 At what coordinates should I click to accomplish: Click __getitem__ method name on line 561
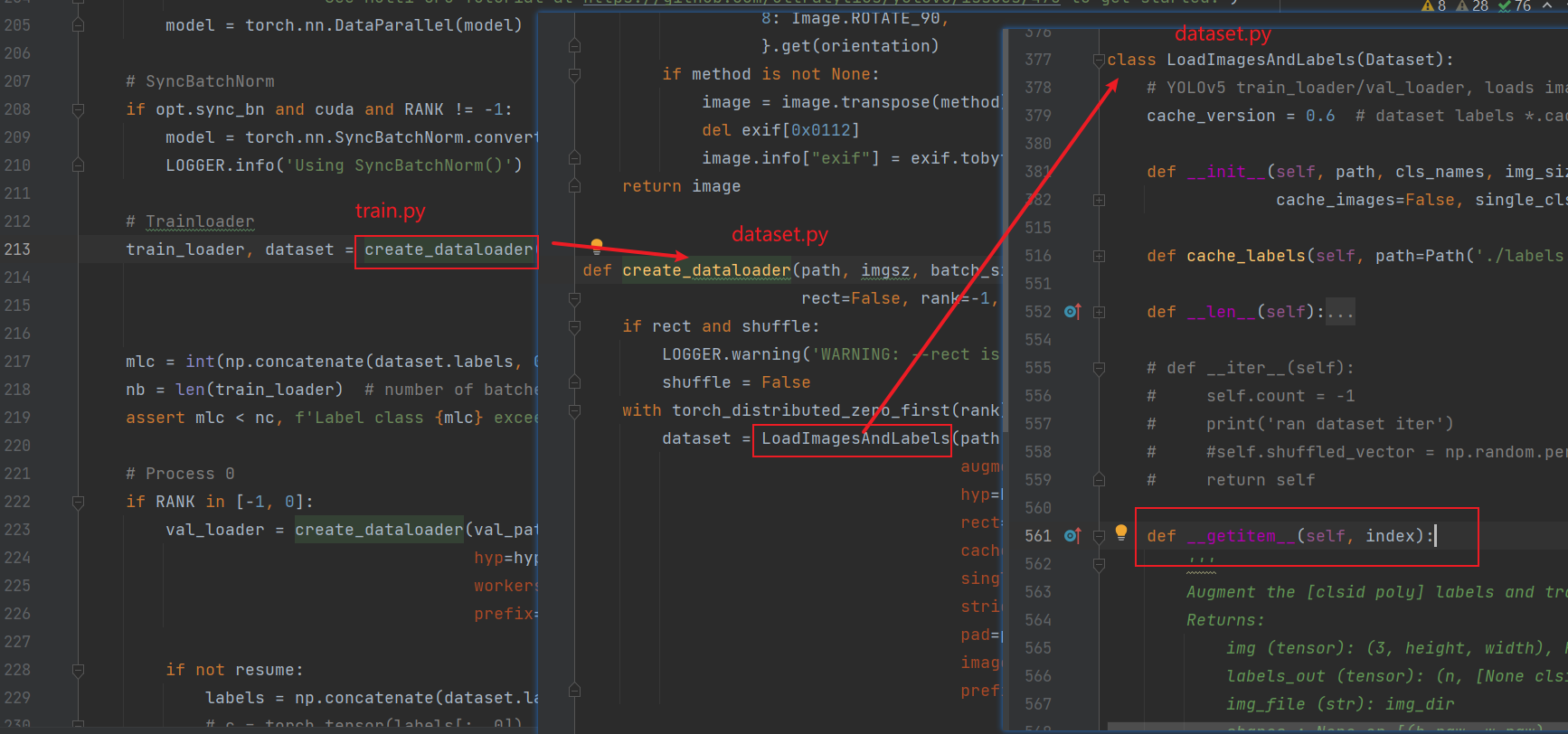click(x=1242, y=536)
